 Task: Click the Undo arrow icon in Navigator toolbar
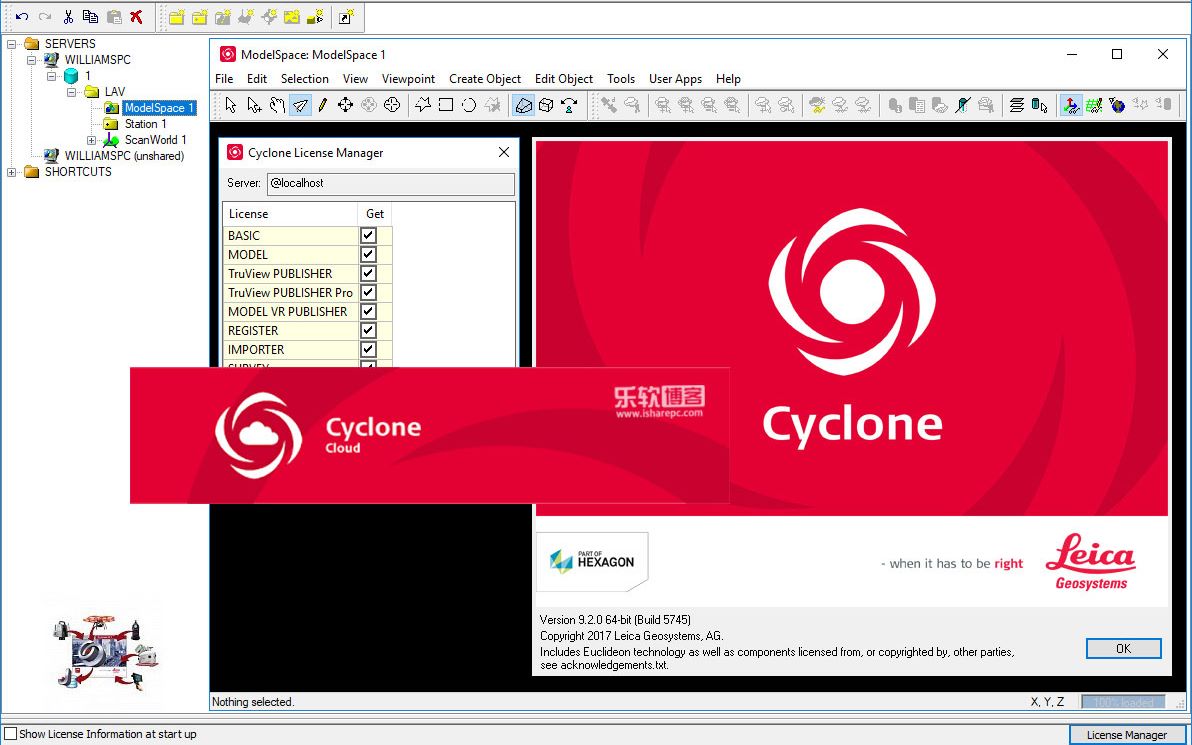point(22,17)
